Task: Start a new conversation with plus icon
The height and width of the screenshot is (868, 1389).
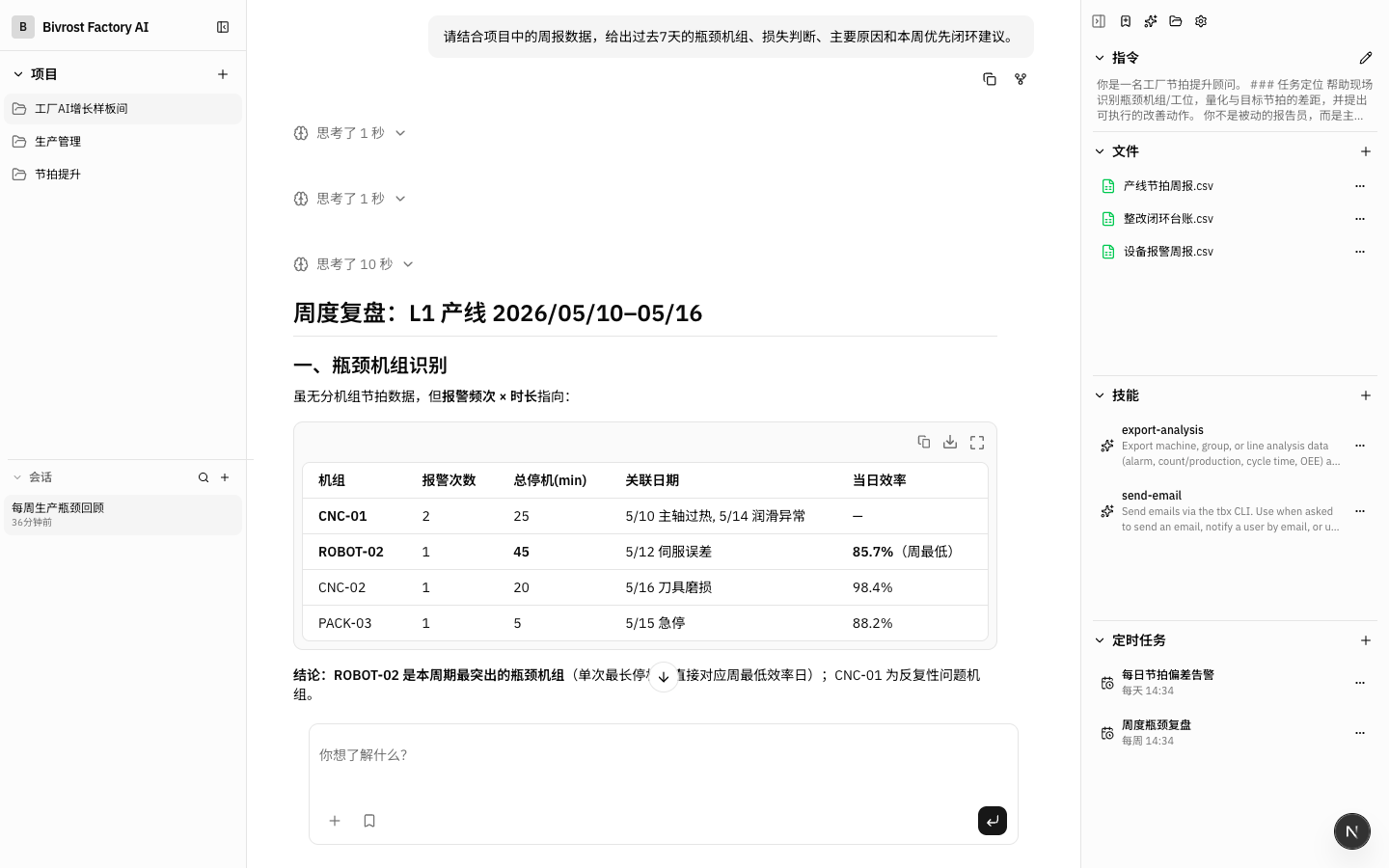Action: pyautogui.click(x=225, y=477)
